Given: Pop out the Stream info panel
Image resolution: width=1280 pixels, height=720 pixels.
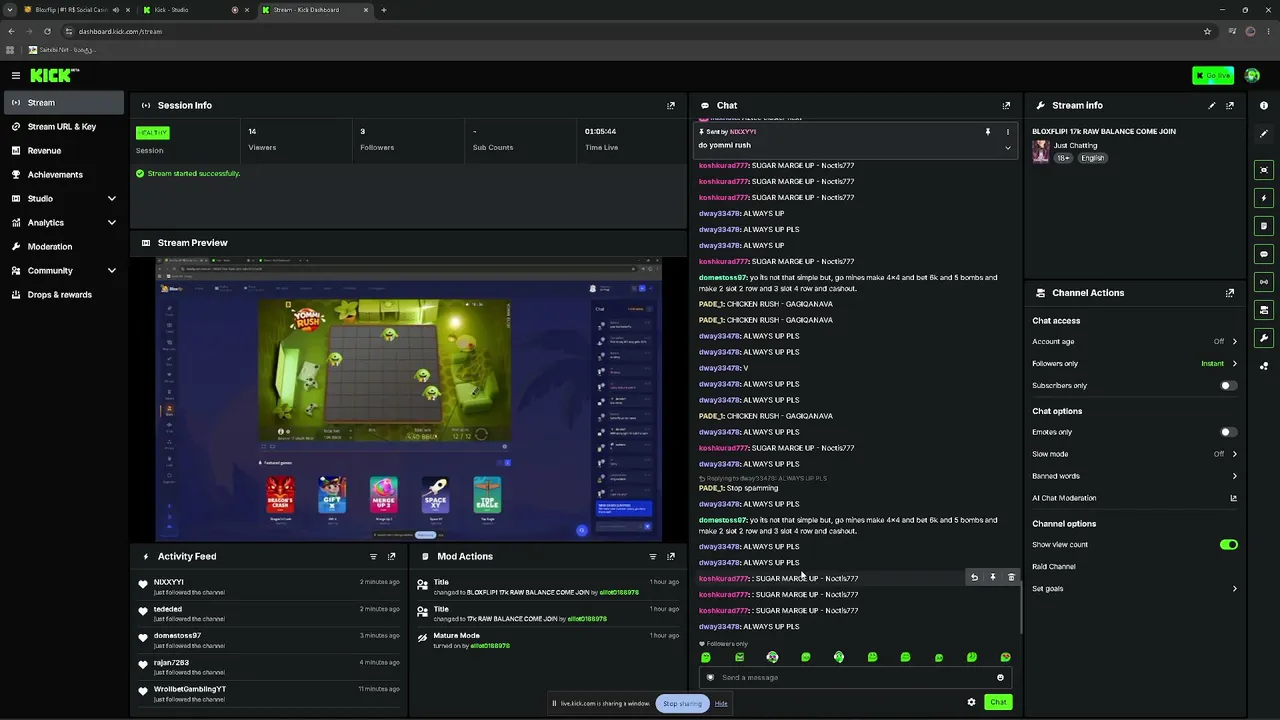Looking at the screenshot, I should click(1230, 105).
